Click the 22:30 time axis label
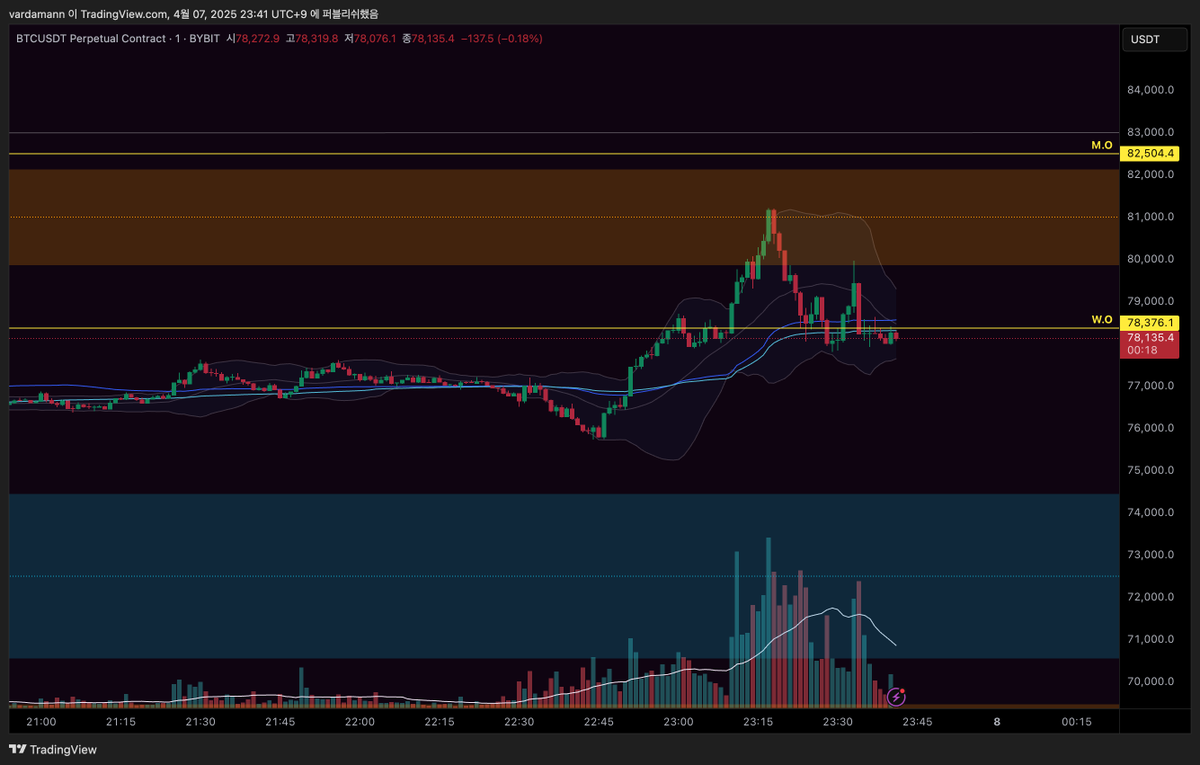This screenshot has width=1200, height=765. click(x=519, y=722)
